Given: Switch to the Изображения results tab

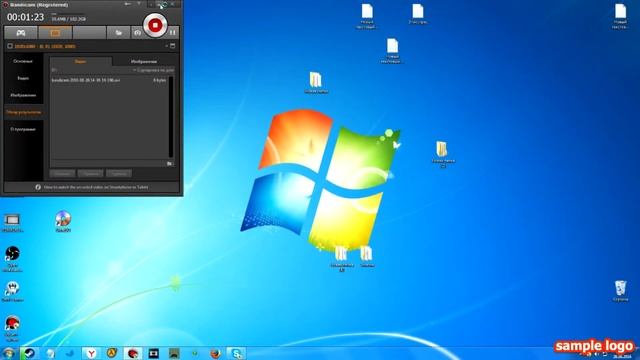Looking at the screenshot, I should point(144,62).
